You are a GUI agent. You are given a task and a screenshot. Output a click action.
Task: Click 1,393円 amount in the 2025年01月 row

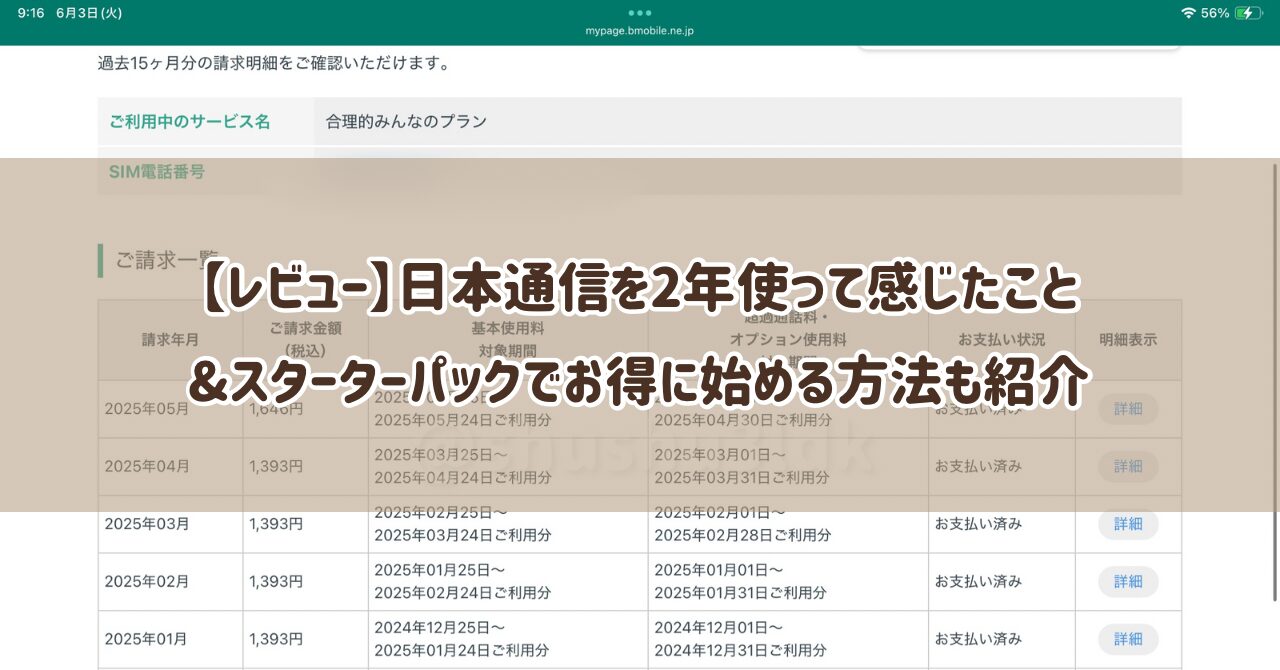click(276, 639)
